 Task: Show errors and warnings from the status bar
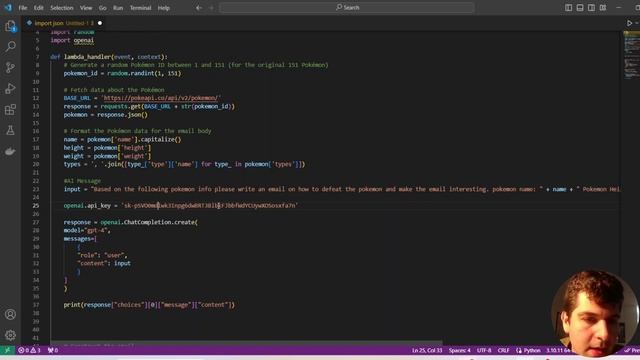(x=29, y=350)
